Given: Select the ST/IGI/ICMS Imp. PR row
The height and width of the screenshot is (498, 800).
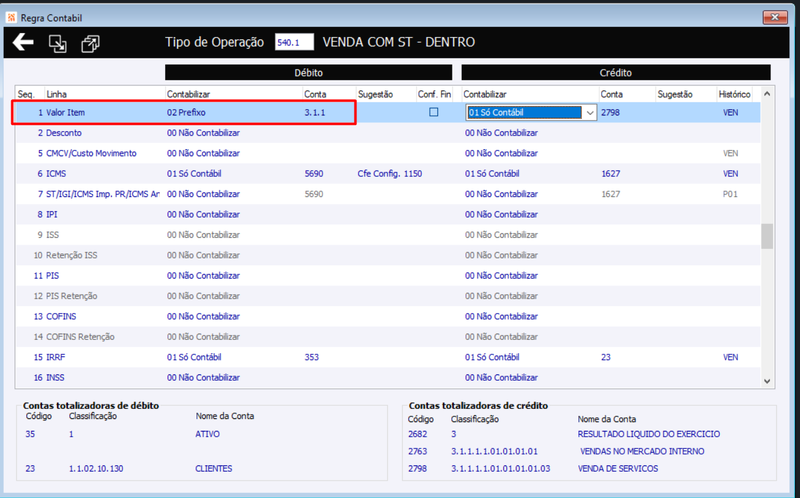Looking at the screenshot, I should (387, 194).
